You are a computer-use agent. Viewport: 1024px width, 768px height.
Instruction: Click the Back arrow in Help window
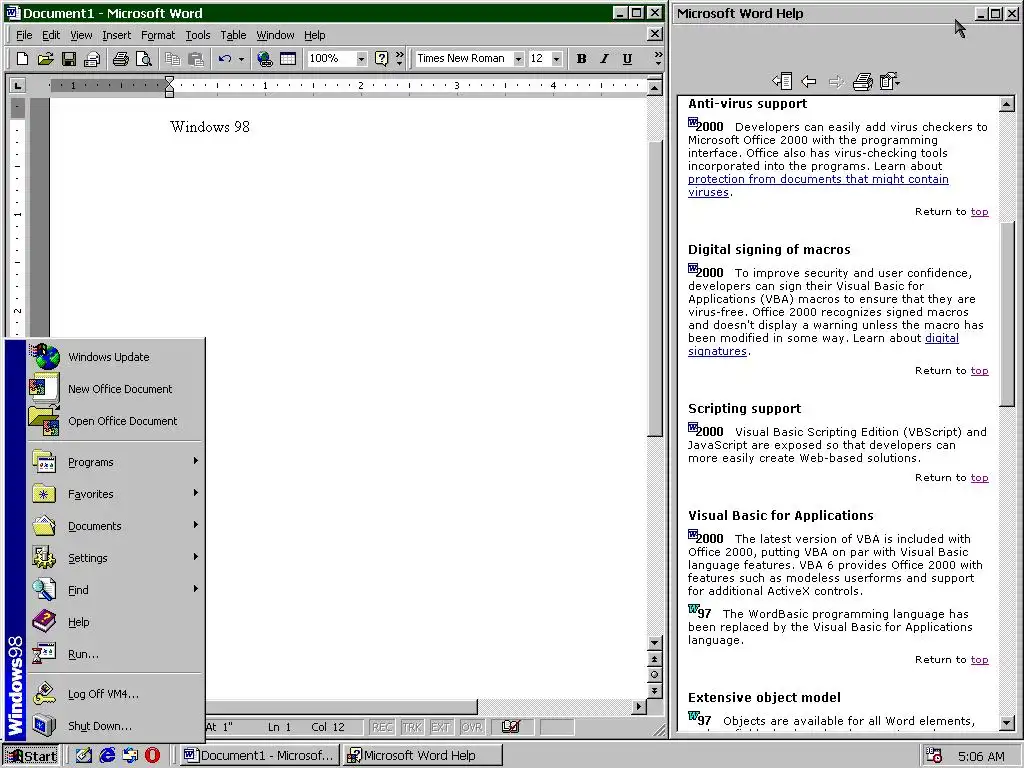[x=809, y=81]
